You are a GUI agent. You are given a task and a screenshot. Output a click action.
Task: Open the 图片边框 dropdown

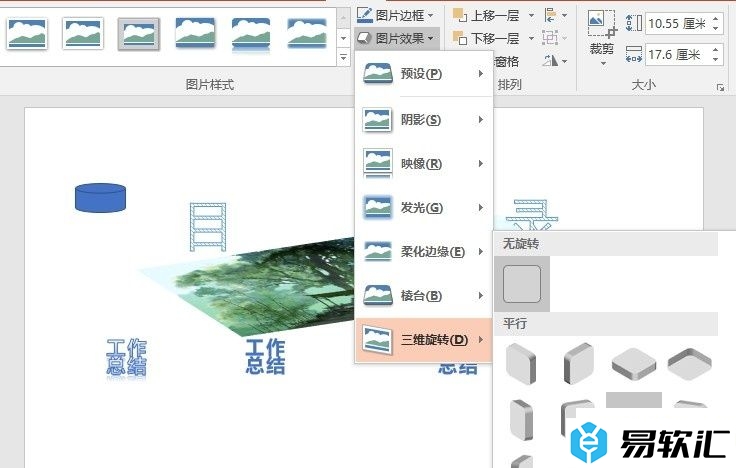(x=395, y=15)
